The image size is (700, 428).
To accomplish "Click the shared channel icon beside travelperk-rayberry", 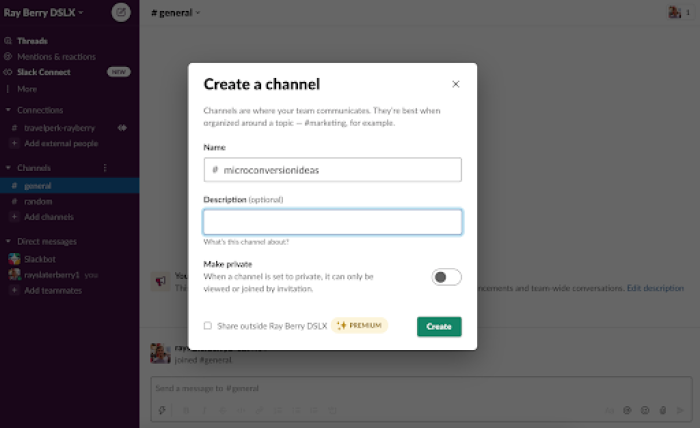I will pyautogui.click(x=122, y=128).
